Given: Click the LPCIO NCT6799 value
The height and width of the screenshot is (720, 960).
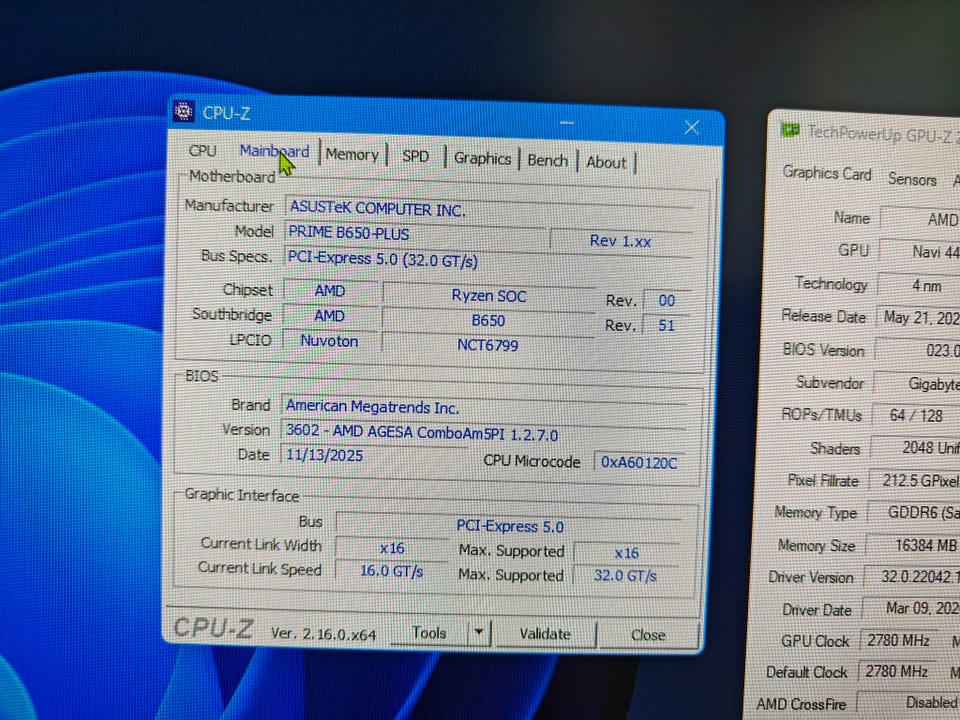Looking at the screenshot, I should 487,345.
